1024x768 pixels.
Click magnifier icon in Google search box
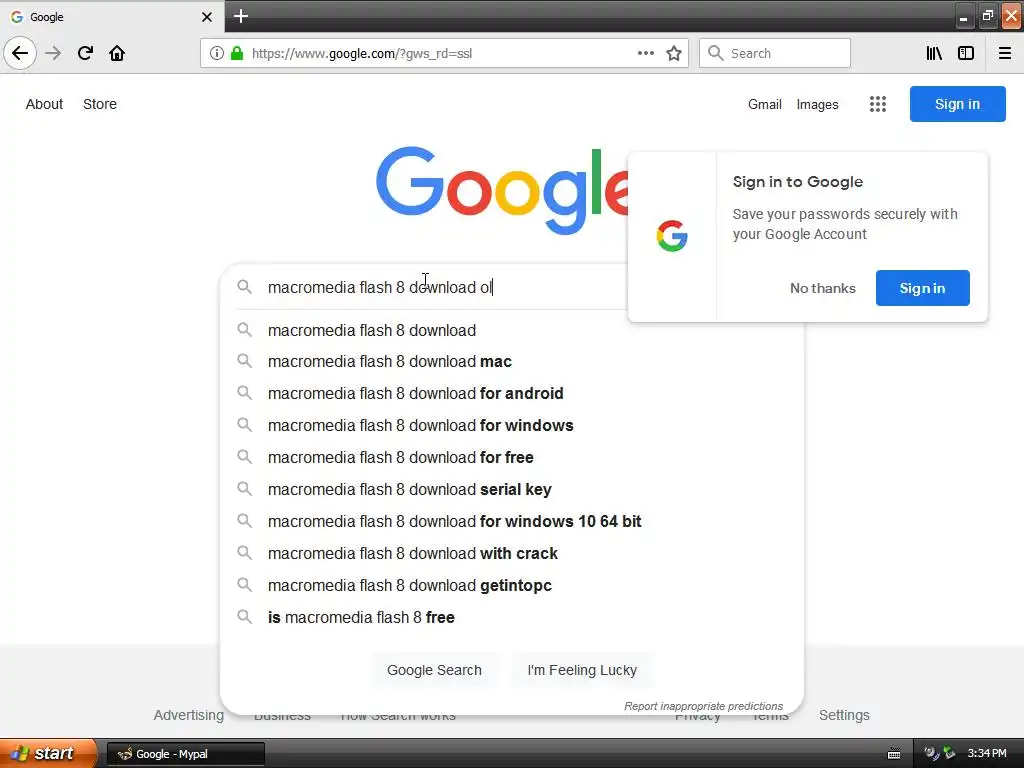click(244, 287)
